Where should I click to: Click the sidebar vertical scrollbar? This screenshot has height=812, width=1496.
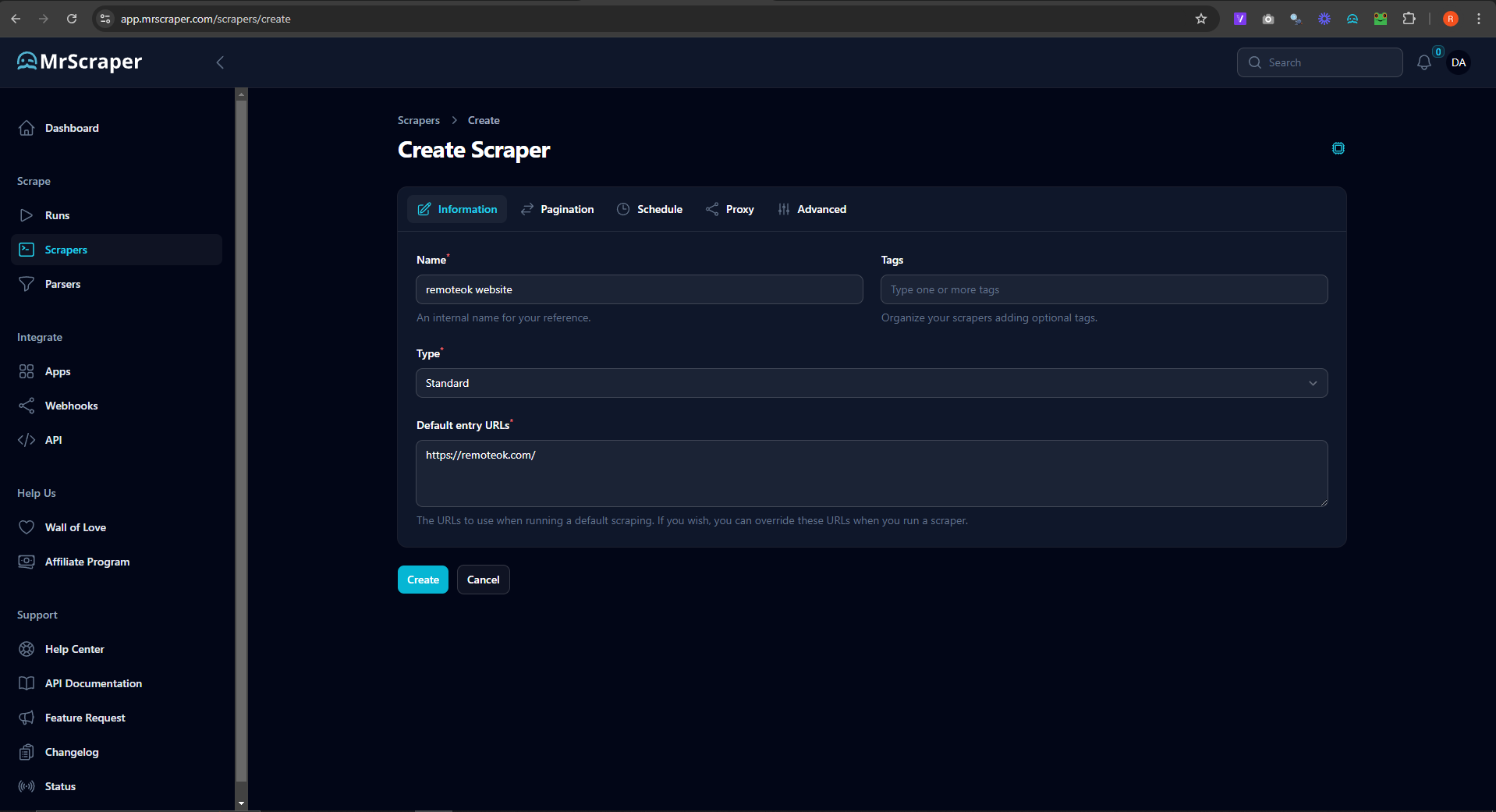pyautogui.click(x=241, y=441)
